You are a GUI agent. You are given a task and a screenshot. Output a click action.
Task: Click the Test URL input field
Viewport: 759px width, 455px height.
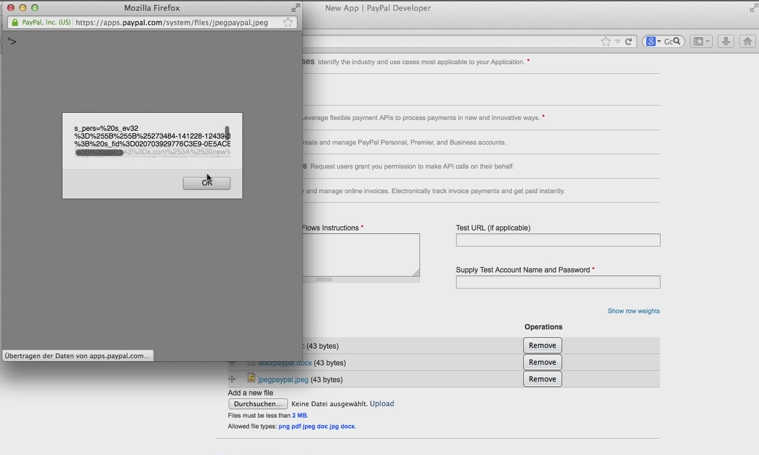[x=558, y=240]
